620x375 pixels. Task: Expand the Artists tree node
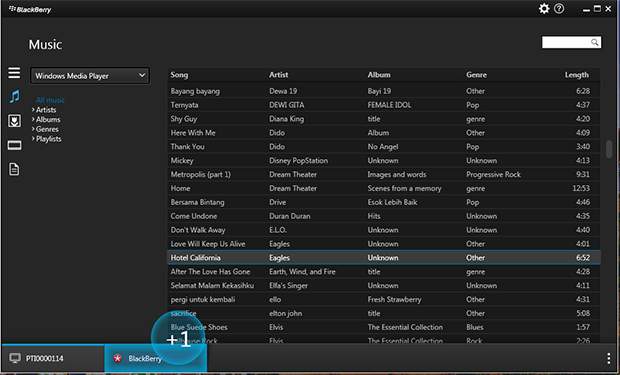coord(33,110)
